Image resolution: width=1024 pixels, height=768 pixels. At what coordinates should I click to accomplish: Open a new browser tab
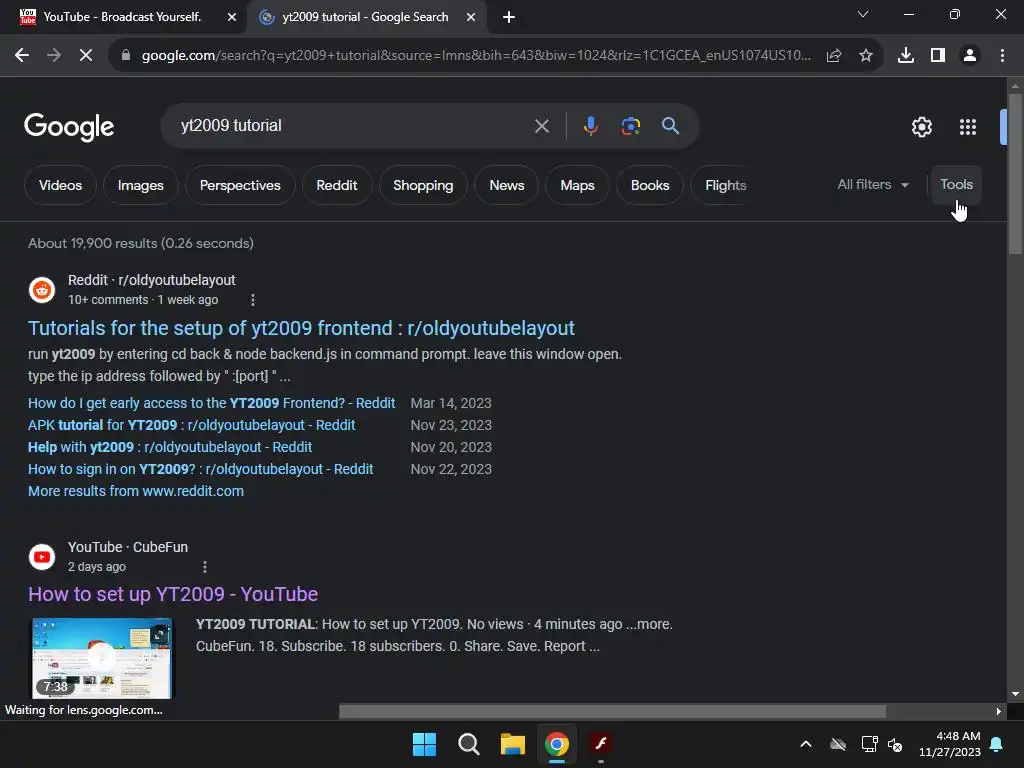(509, 17)
